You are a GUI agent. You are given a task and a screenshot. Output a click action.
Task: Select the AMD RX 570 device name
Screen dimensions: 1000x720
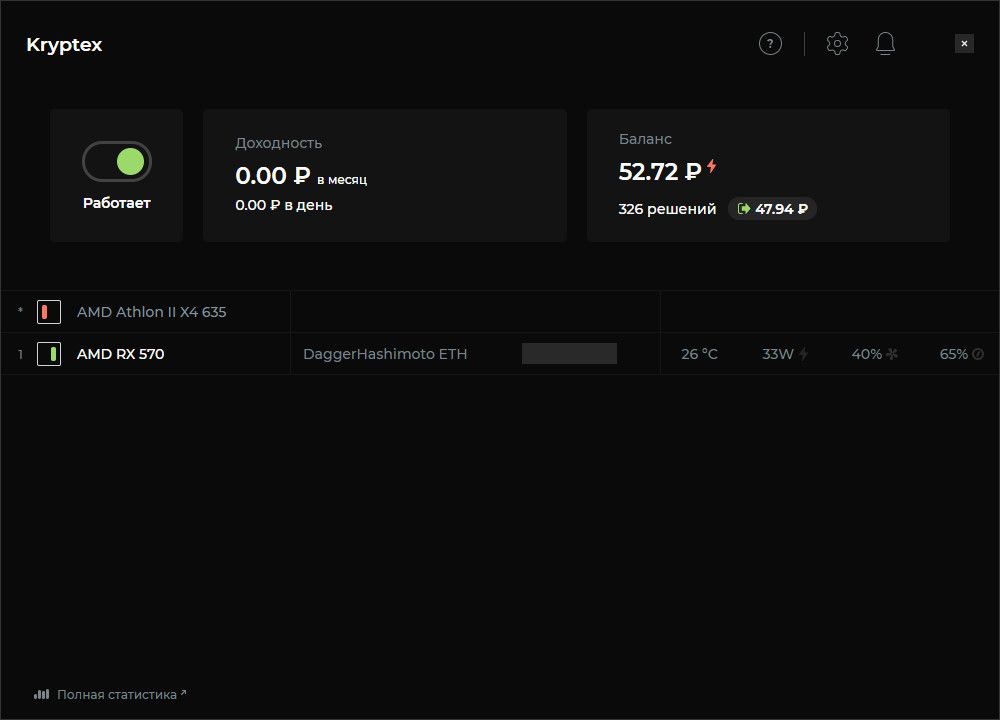(120, 354)
